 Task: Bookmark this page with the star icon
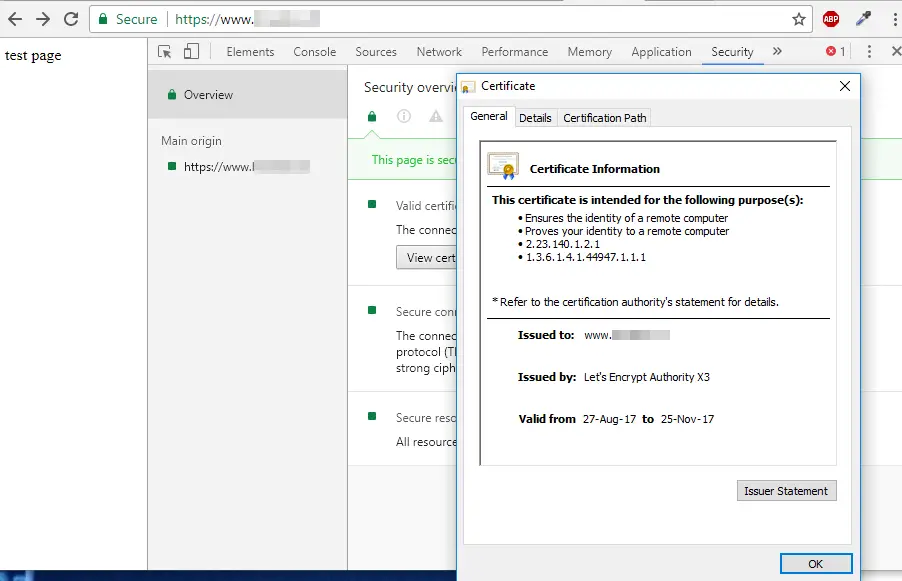tap(798, 19)
